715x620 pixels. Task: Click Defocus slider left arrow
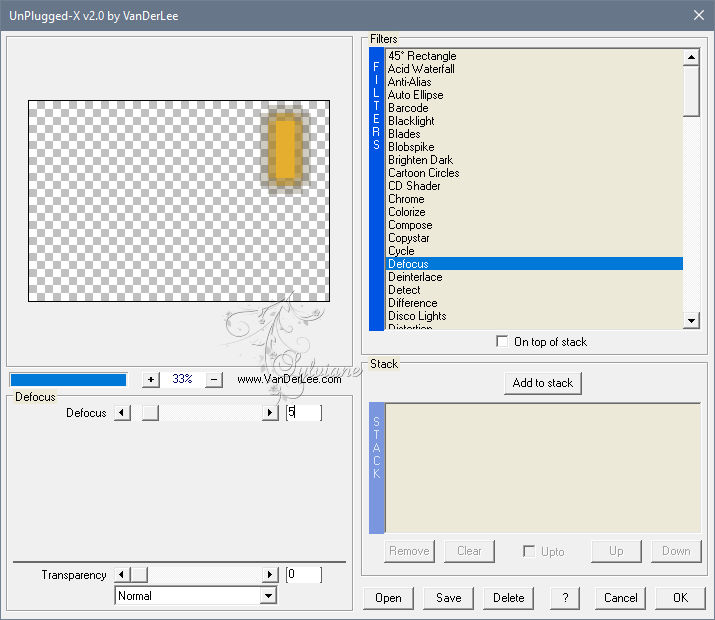[x=122, y=413]
